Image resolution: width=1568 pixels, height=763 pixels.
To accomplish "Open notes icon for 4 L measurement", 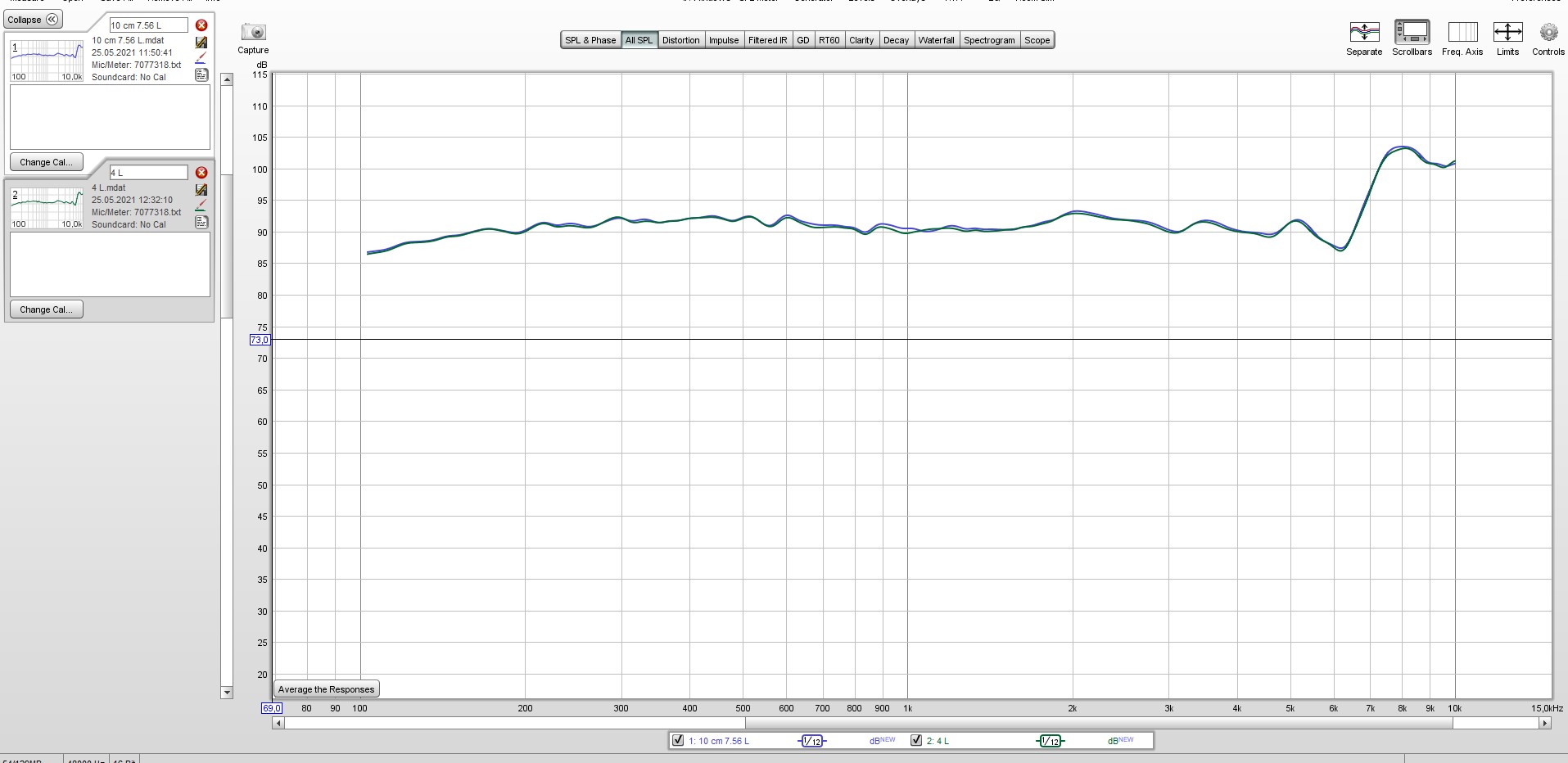I will (x=201, y=222).
